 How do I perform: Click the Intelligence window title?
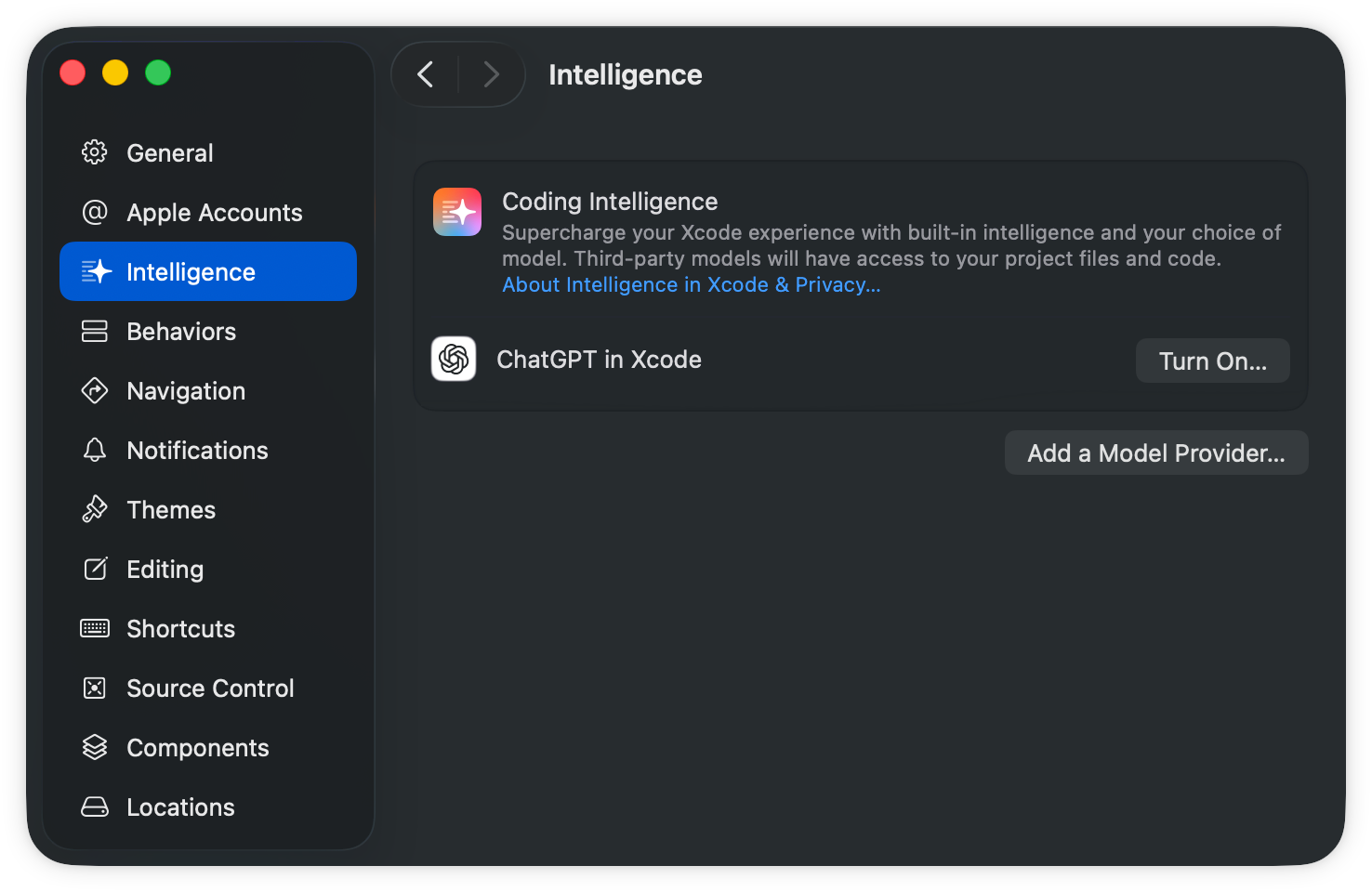click(626, 74)
